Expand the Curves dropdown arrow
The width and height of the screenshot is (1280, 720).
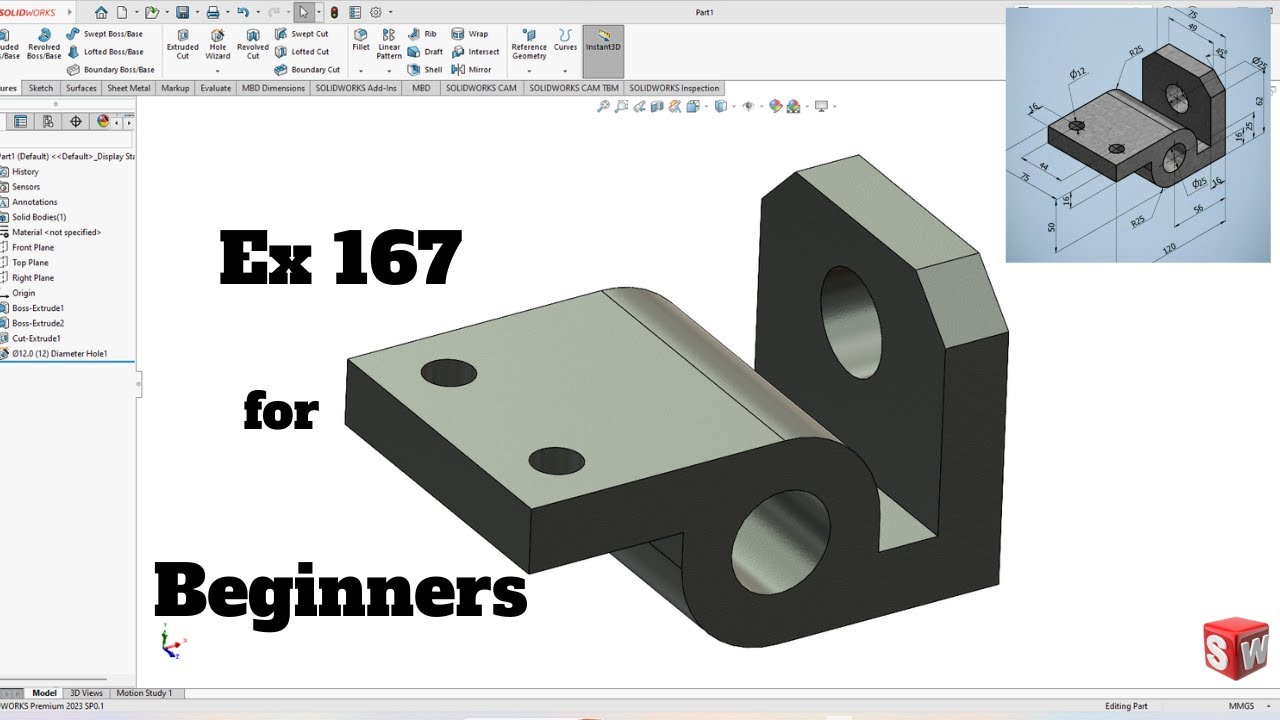coord(566,71)
